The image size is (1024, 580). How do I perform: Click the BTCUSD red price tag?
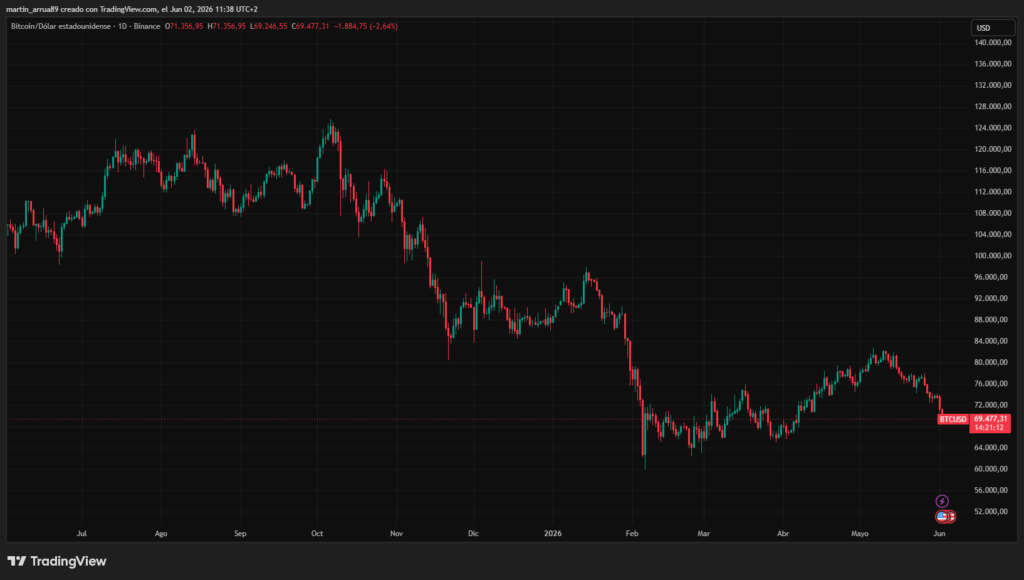[953, 419]
